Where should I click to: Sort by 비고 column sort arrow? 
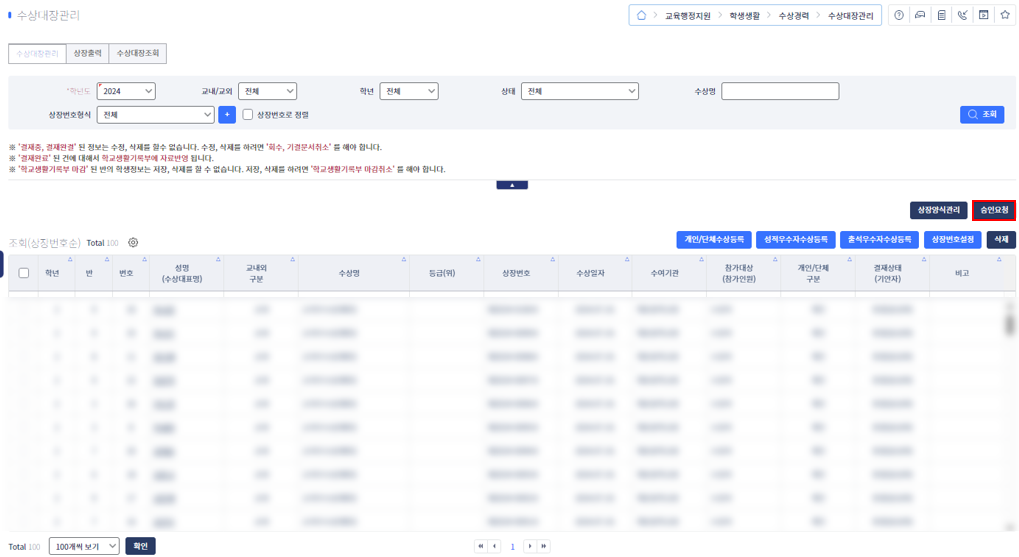(x=1000, y=259)
